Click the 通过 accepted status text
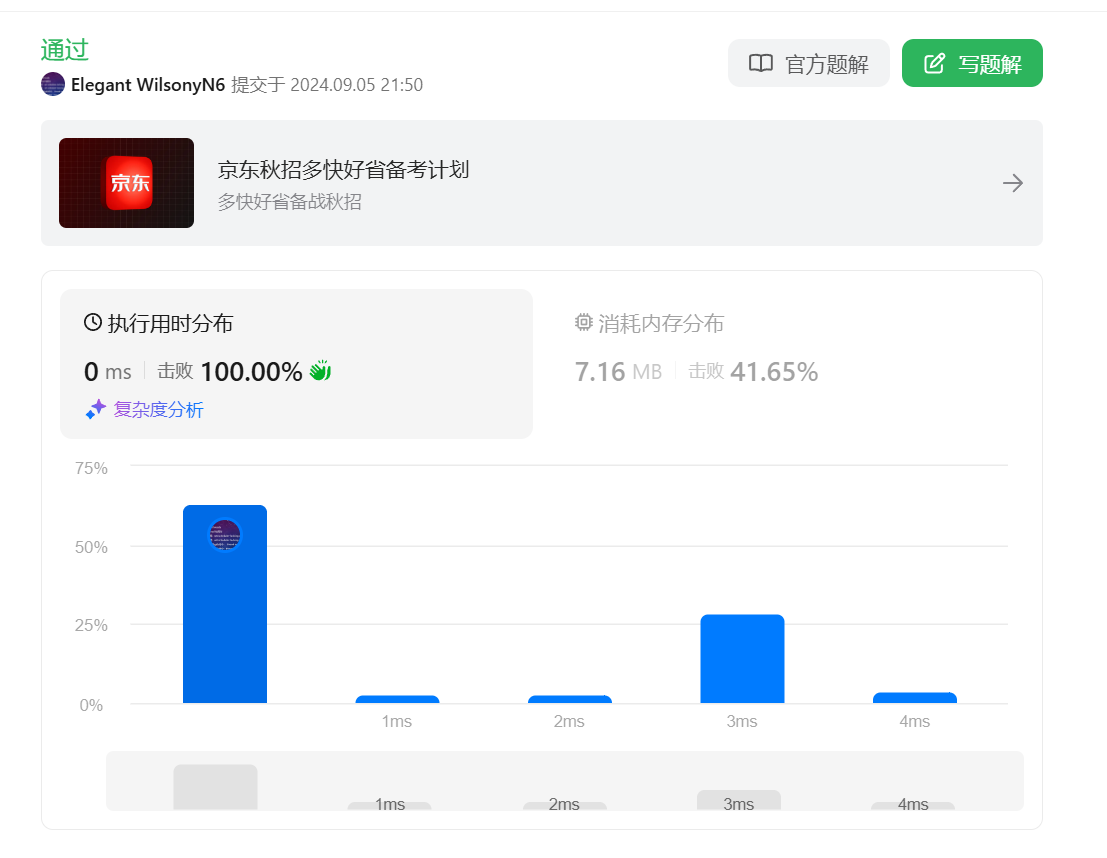The image size is (1107, 858). [64, 50]
